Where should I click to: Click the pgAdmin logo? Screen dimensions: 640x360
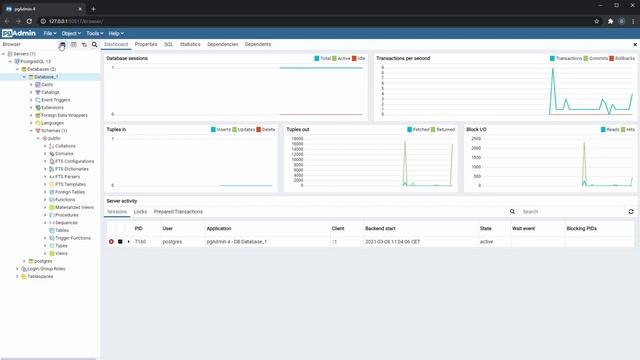pyautogui.click(x=19, y=33)
